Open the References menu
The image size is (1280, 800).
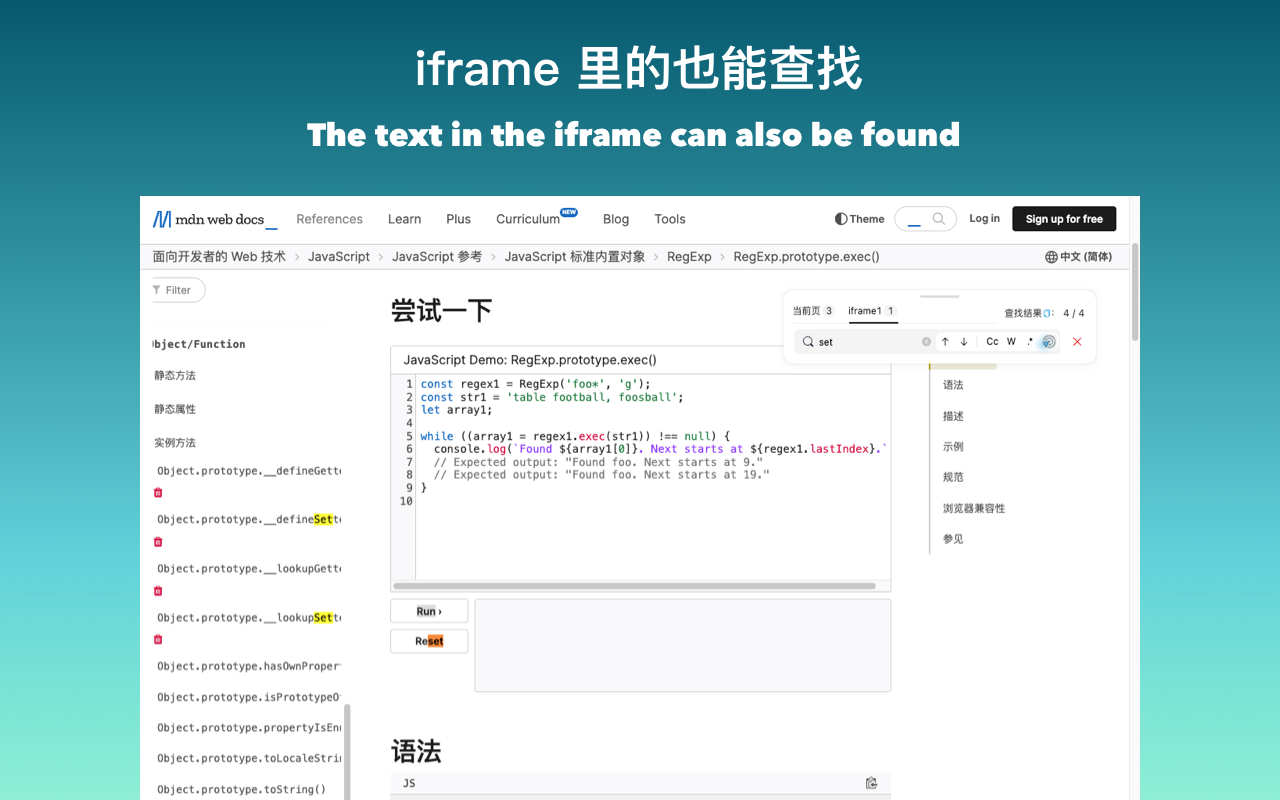[329, 219]
